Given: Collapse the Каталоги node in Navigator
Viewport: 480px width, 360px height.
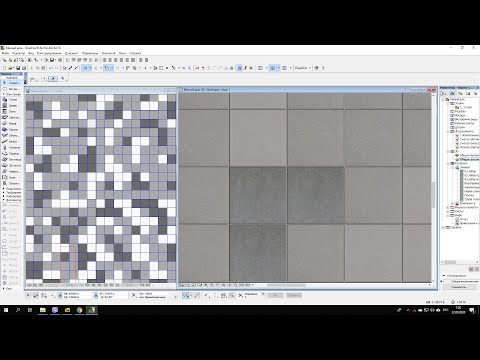Looking at the screenshot, I should click(x=448, y=163).
